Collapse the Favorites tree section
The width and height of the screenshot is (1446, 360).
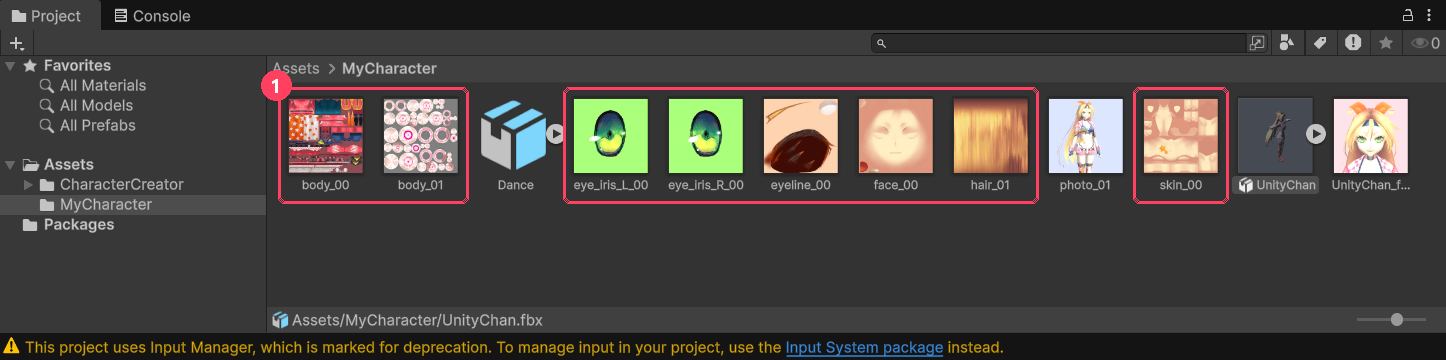10,66
